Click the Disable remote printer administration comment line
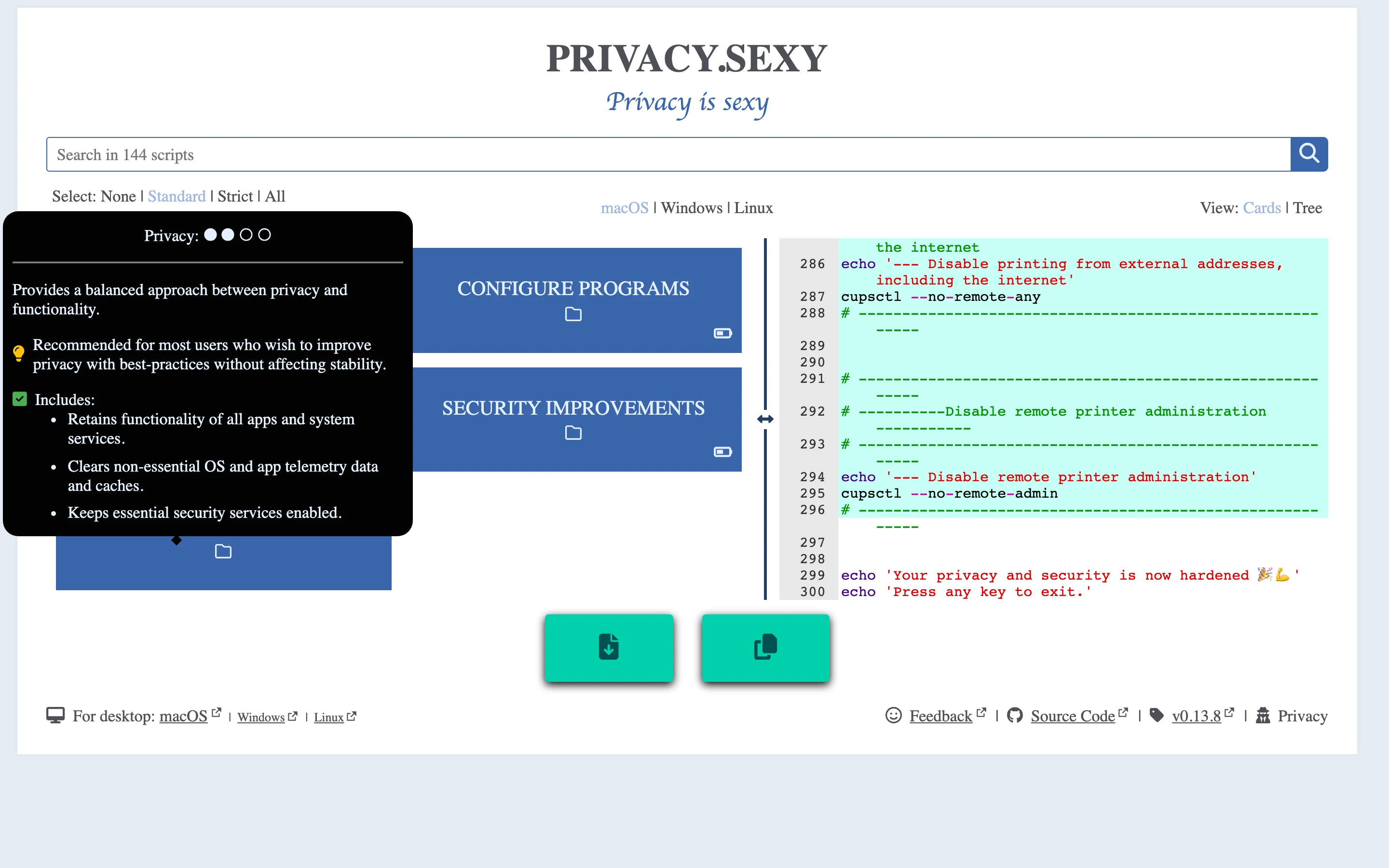Viewport: 1389px width, 868px height. tap(1053, 412)
